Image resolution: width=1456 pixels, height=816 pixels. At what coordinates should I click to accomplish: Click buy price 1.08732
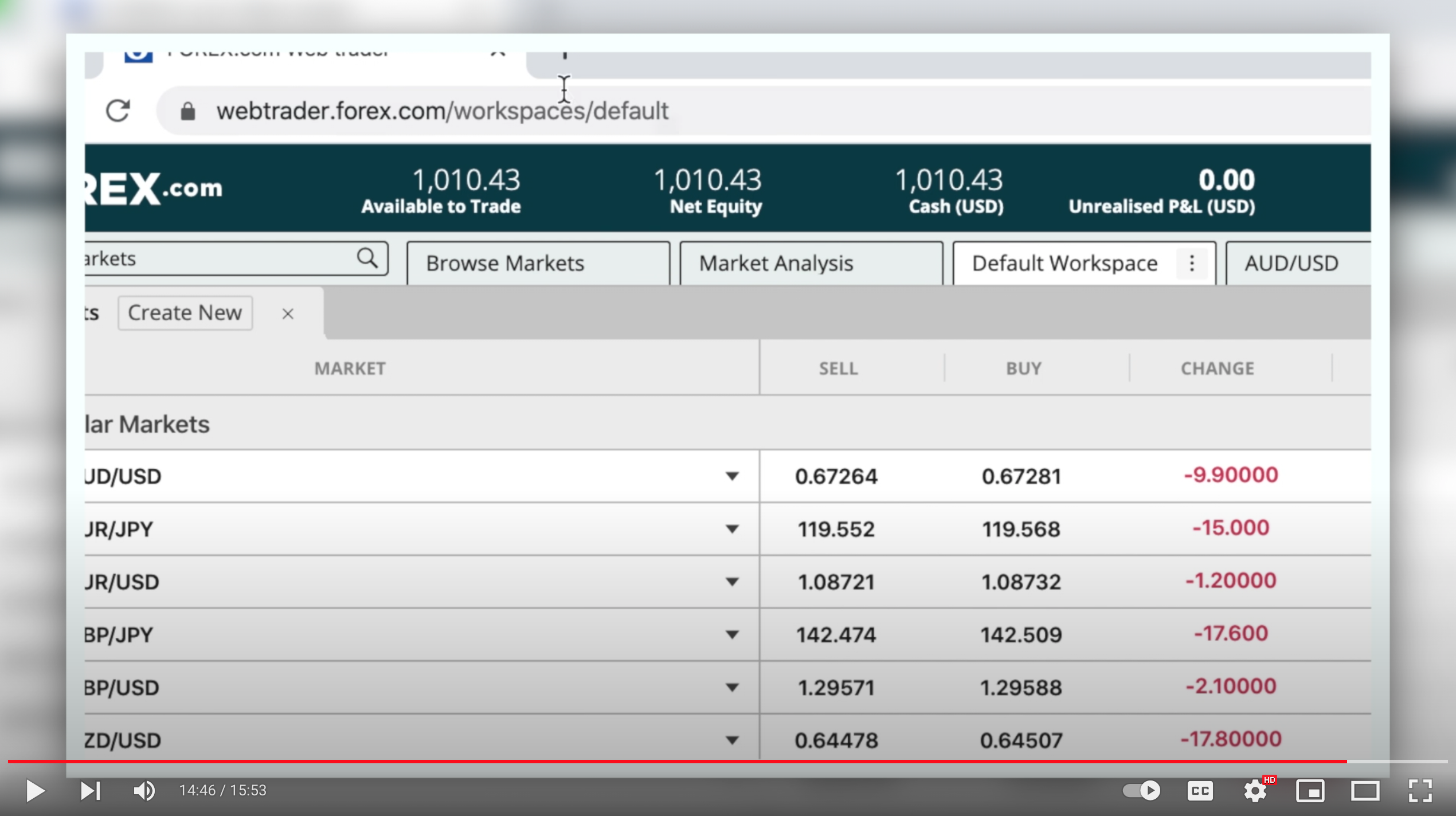click(x=1021, y=582)
